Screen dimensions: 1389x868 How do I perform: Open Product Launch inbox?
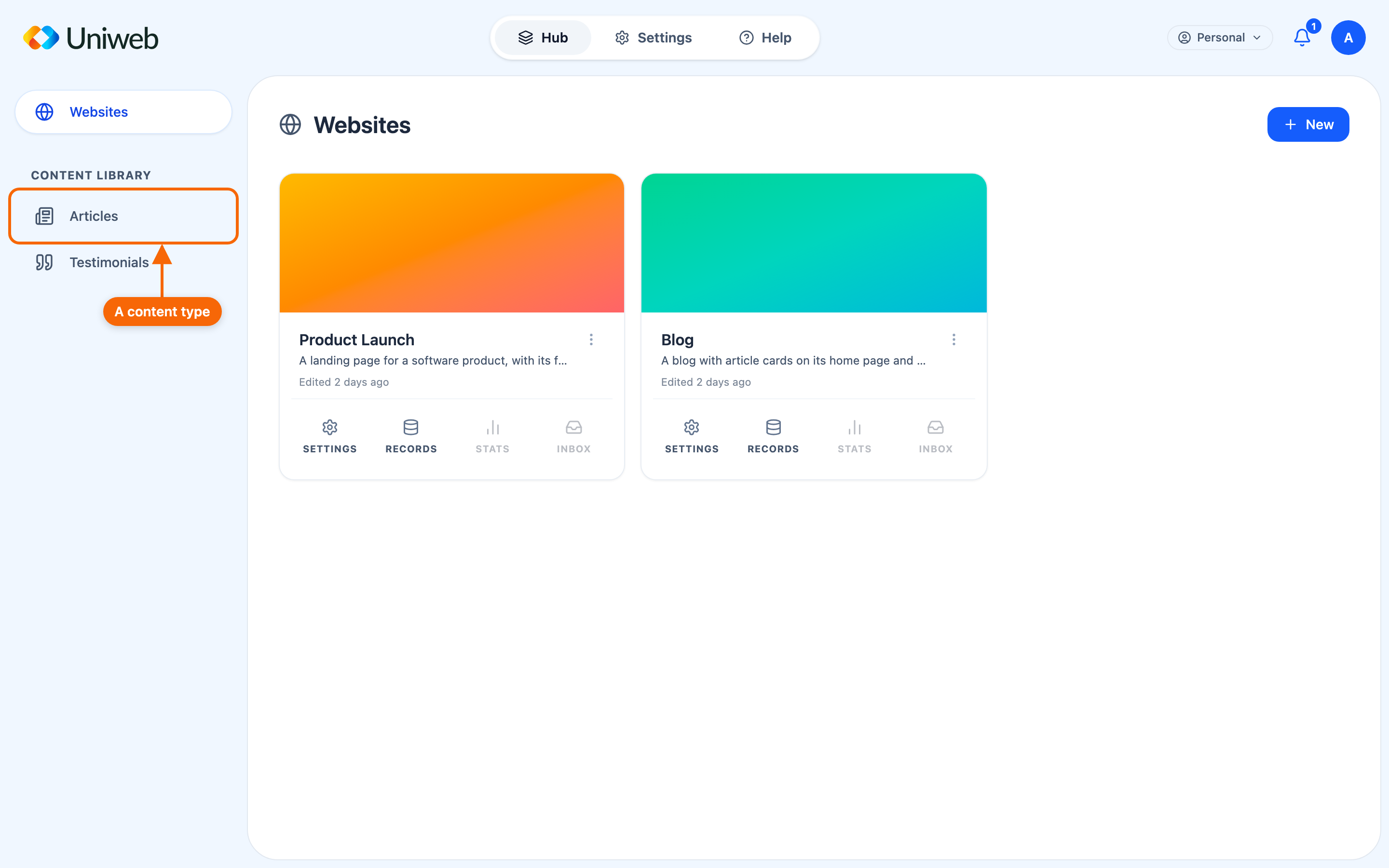[x=573, y=436]
